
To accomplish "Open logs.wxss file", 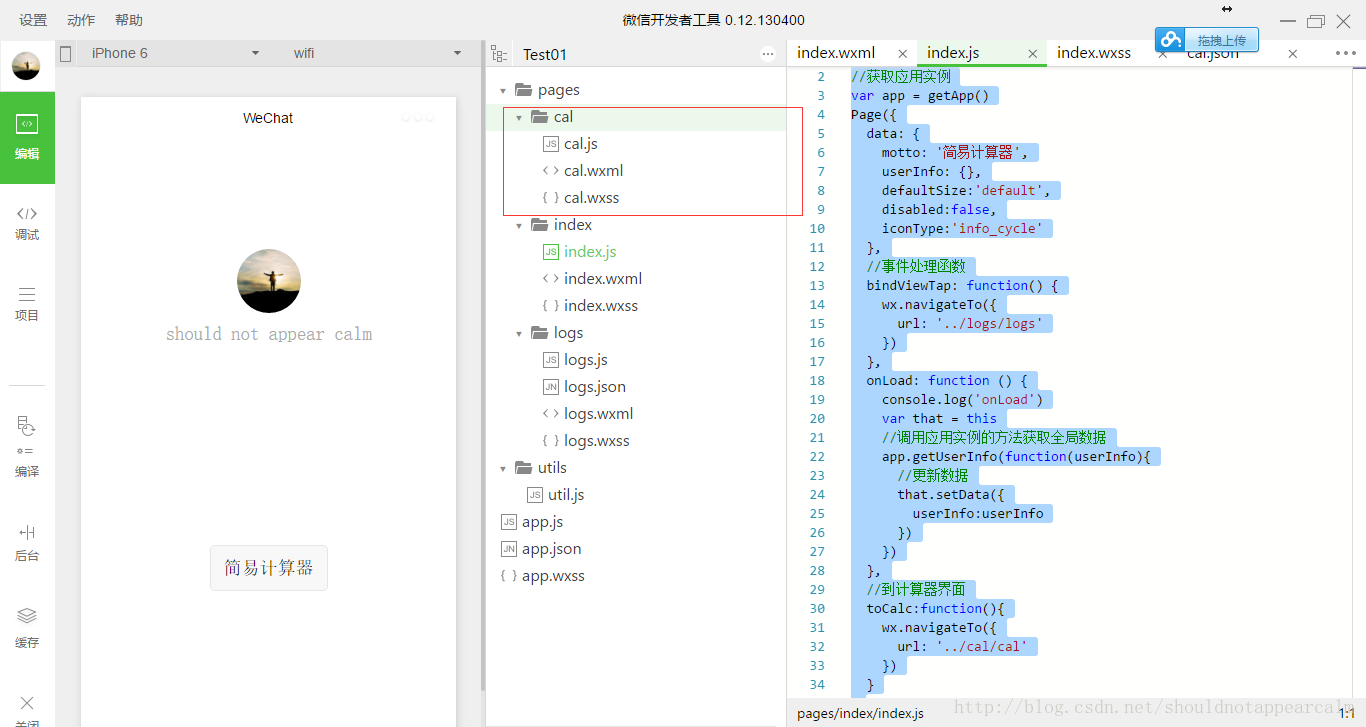I will pos(597,441).
